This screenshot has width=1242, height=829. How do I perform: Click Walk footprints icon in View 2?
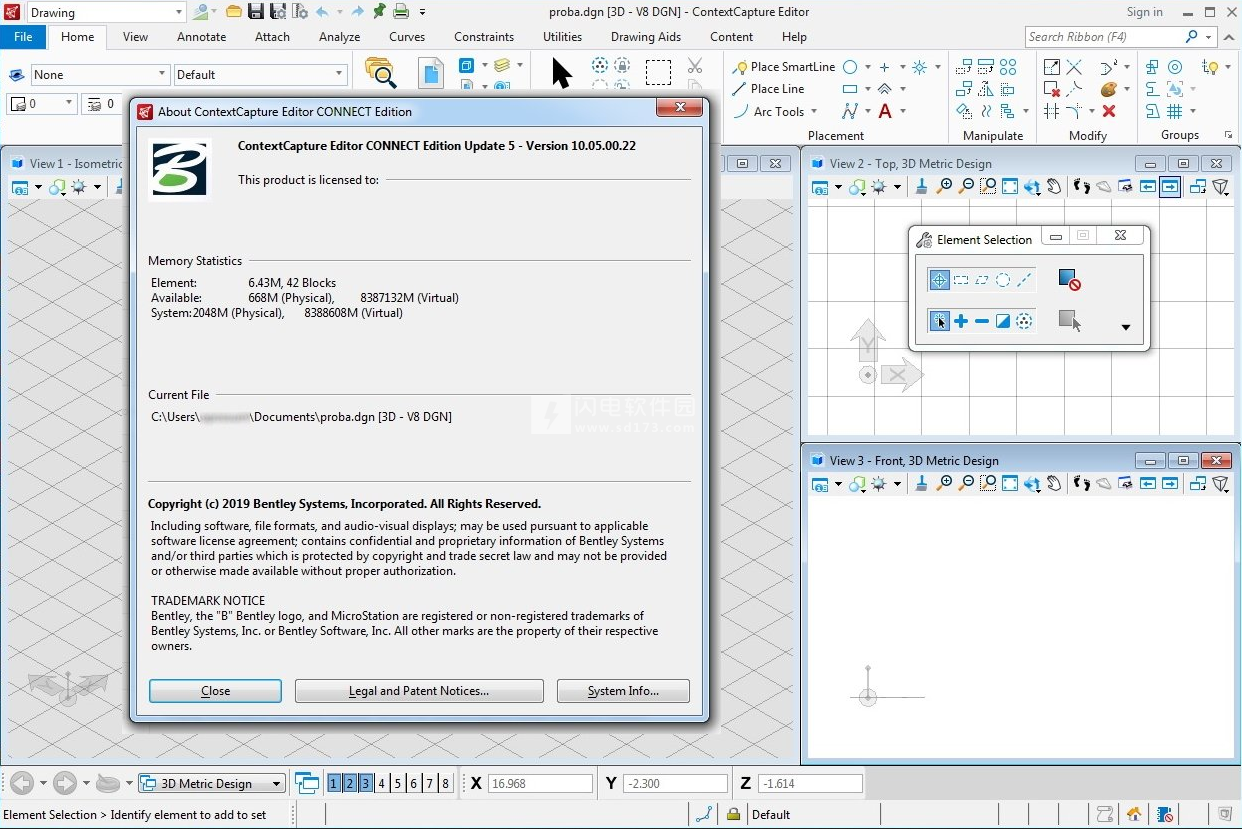coord(1081,187)
